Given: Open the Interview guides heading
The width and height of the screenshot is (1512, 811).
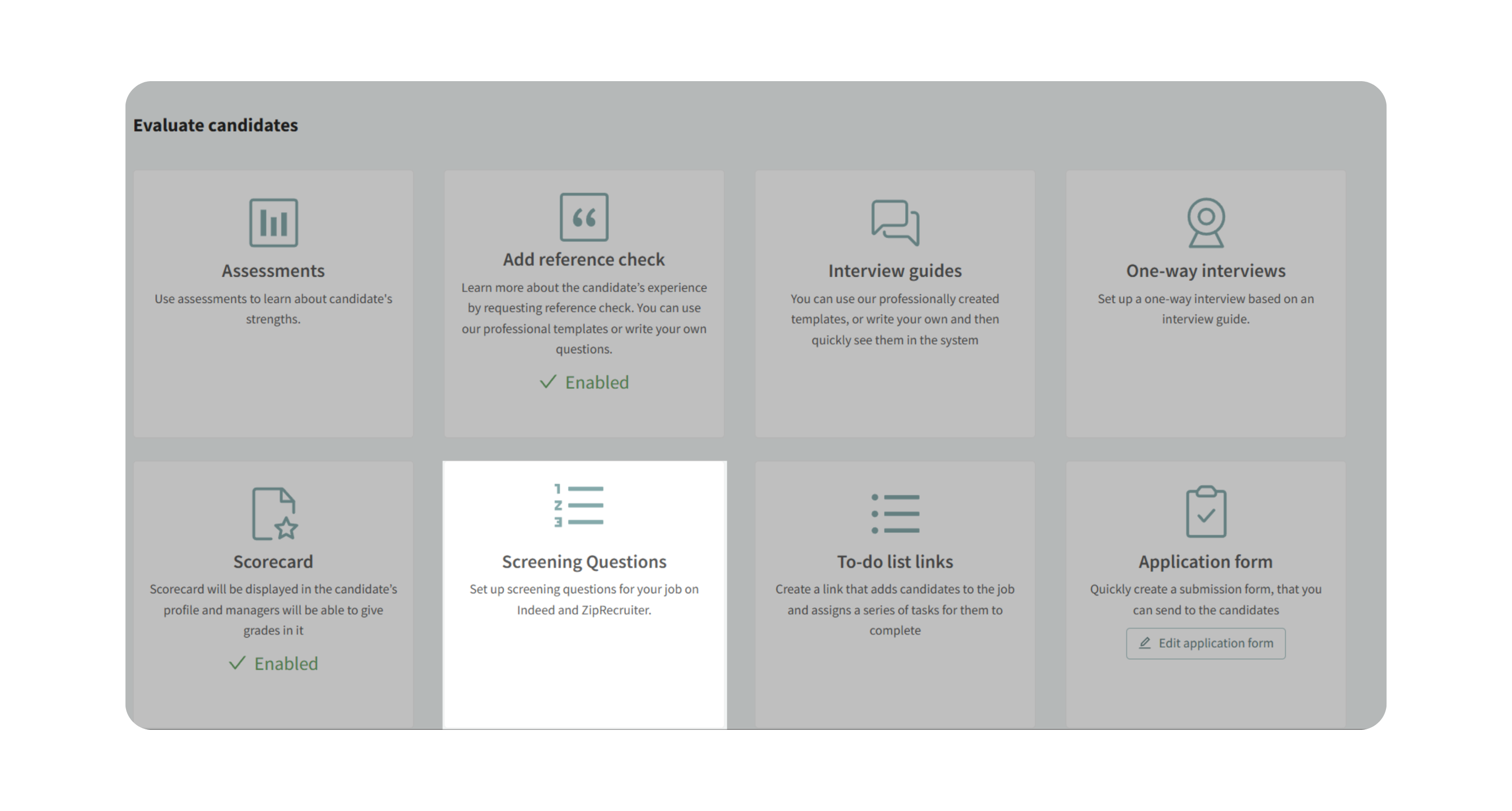Looking at the screenshot, I should [895, 271].
